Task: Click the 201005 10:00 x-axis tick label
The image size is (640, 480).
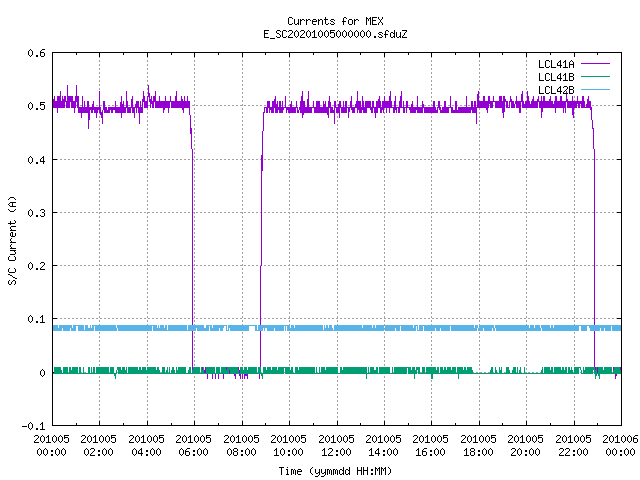Action: pos(289,445)
